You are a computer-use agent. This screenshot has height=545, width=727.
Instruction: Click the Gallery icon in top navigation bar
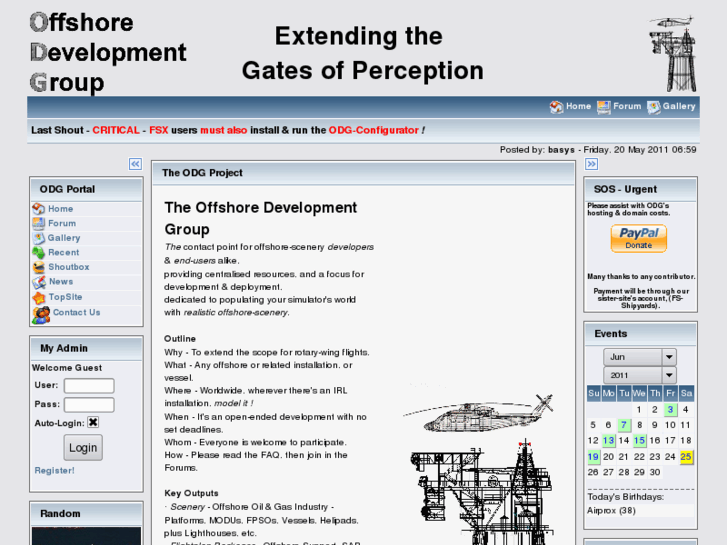(654, 107)
